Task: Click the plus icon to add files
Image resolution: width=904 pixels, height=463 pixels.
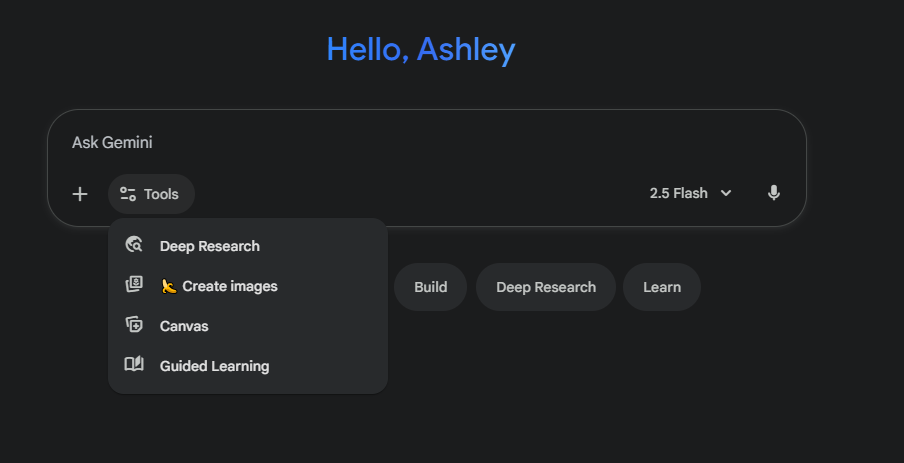Action: point(80,194)
